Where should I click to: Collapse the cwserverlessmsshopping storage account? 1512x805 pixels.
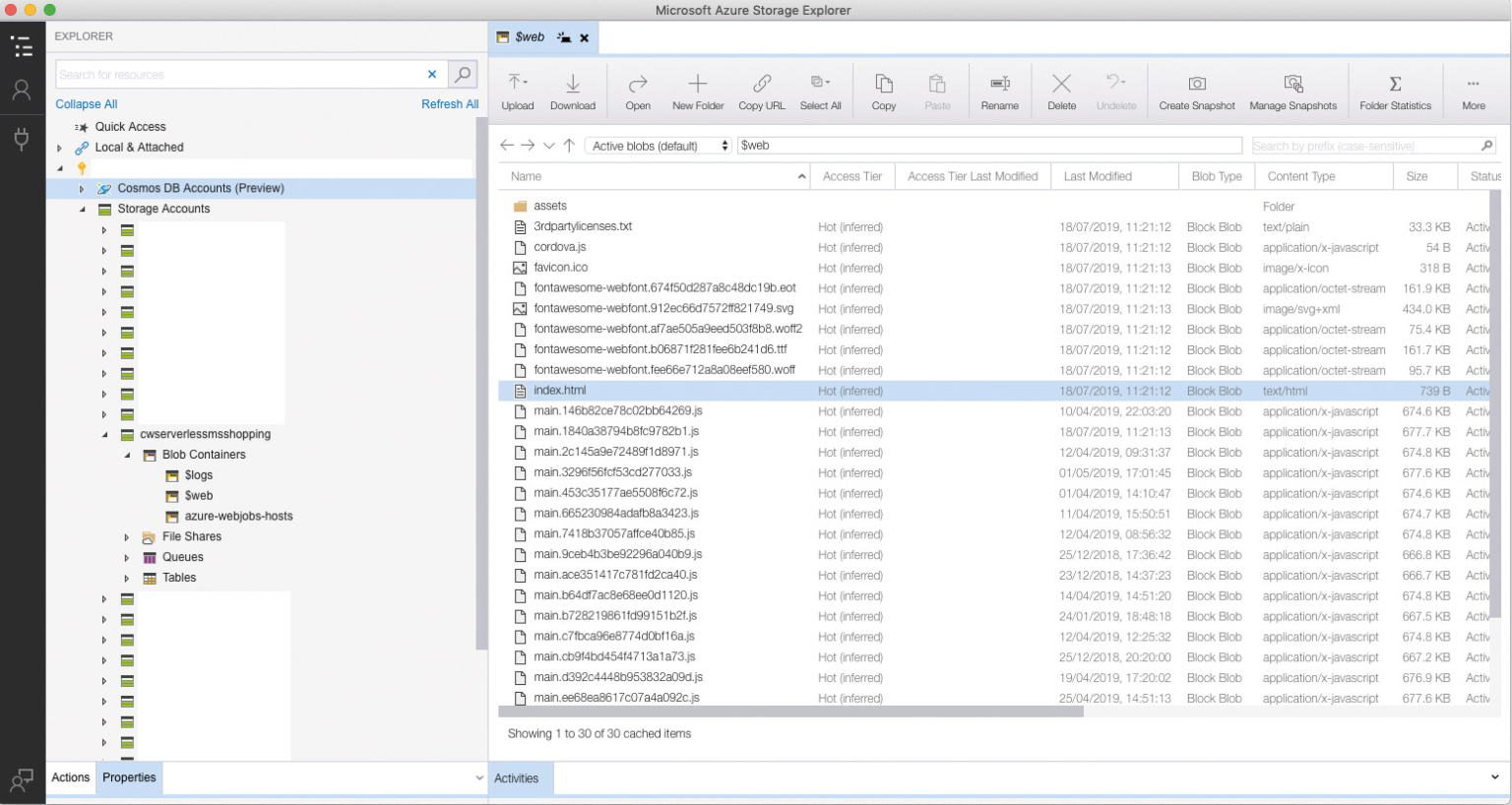(105, 434)
